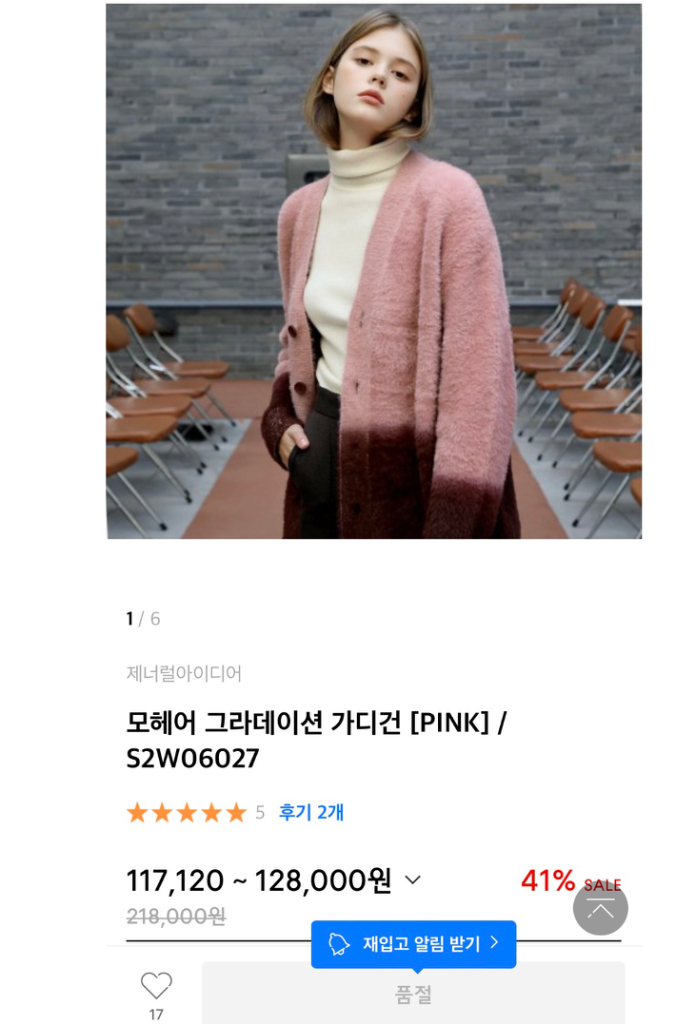695x1024 pixels.
Task: Click the first orange star
Action: click(x=137, y=813)
